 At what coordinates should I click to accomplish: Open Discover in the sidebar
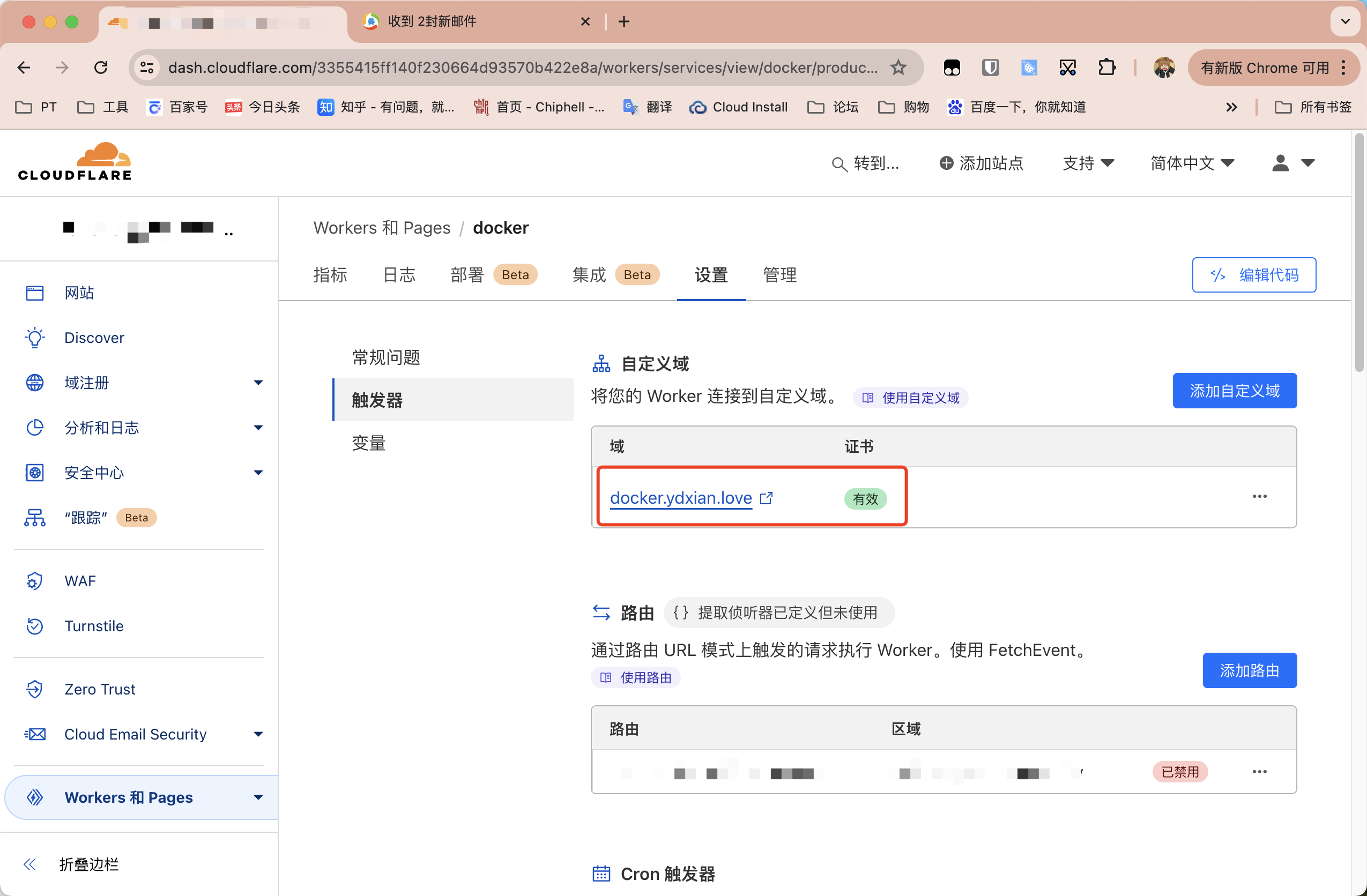94,338
